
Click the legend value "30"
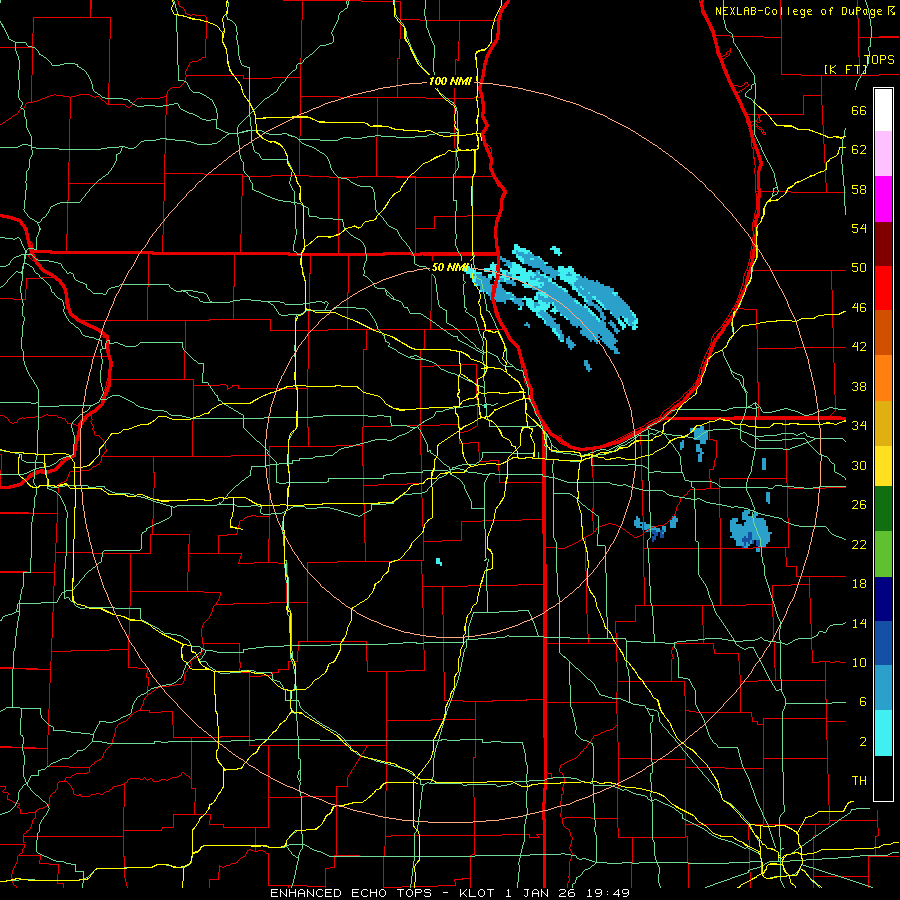pyautogui.click(x=859, y=465)
